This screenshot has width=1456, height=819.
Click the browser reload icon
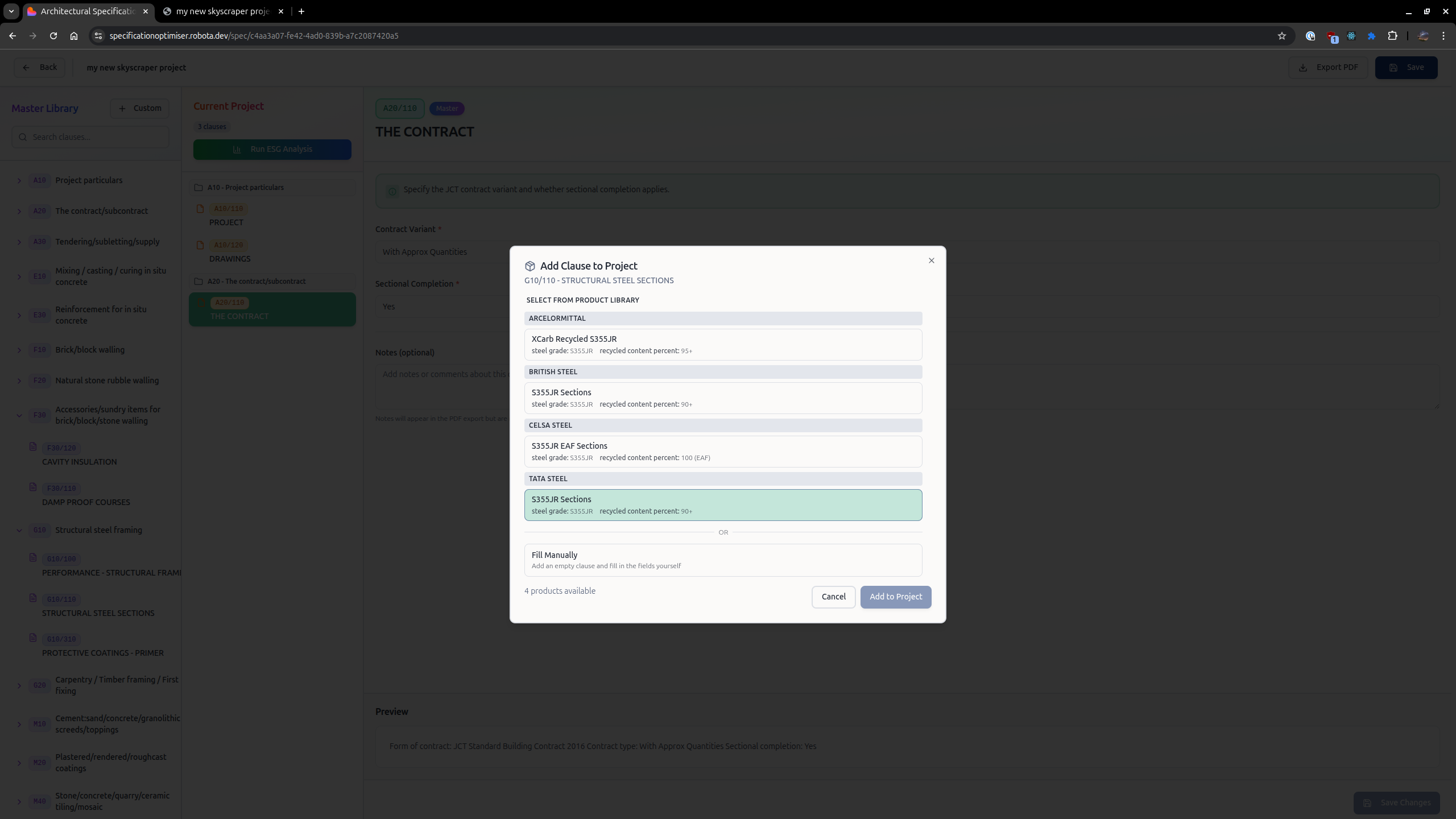point(53,36)
